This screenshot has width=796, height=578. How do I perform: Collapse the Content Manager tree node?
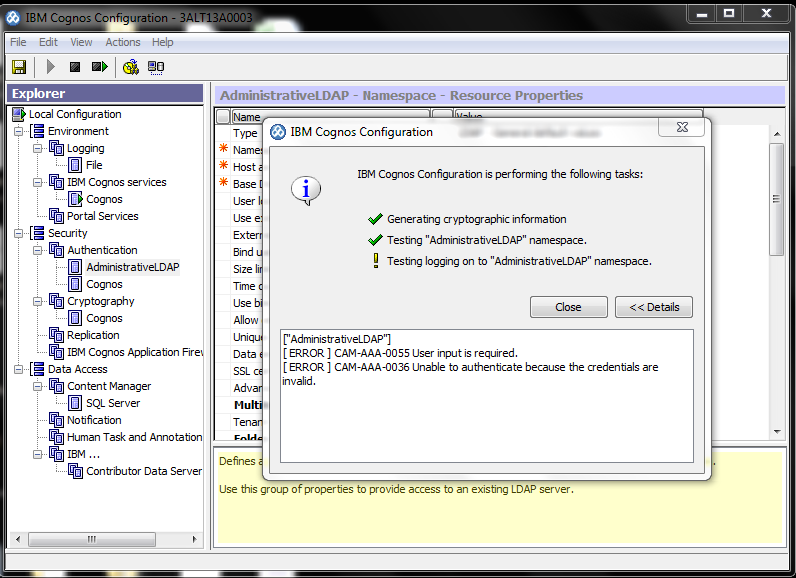click(x=38, y=386)
